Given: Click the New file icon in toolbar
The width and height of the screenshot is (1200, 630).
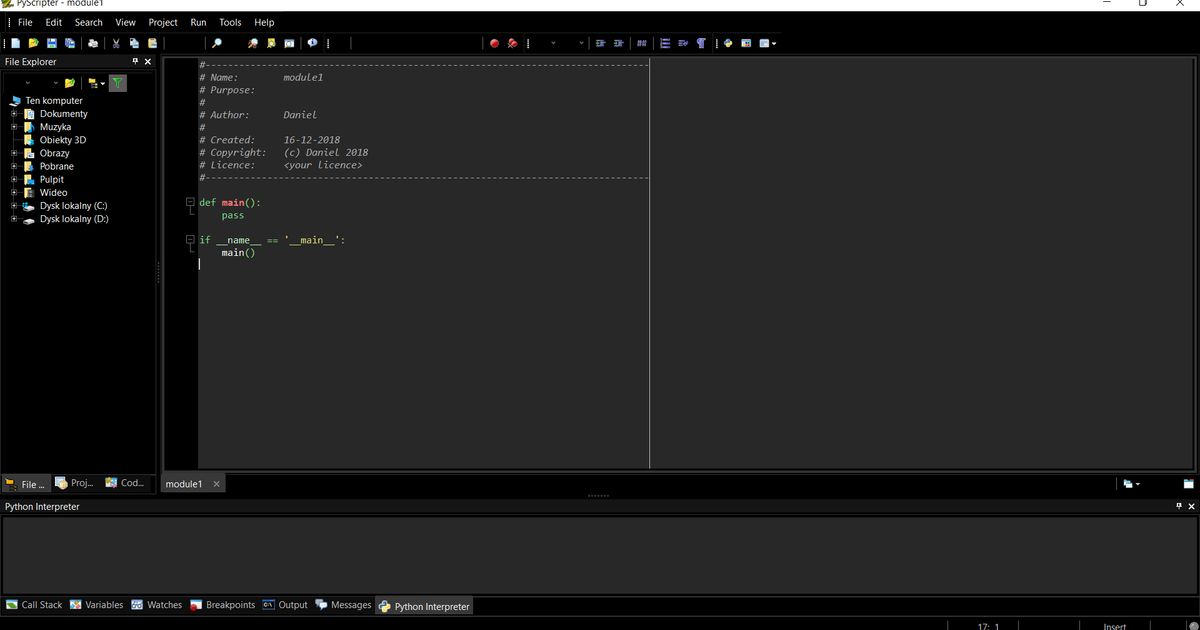Looking at the screenshot, I should tap(17, 43).
